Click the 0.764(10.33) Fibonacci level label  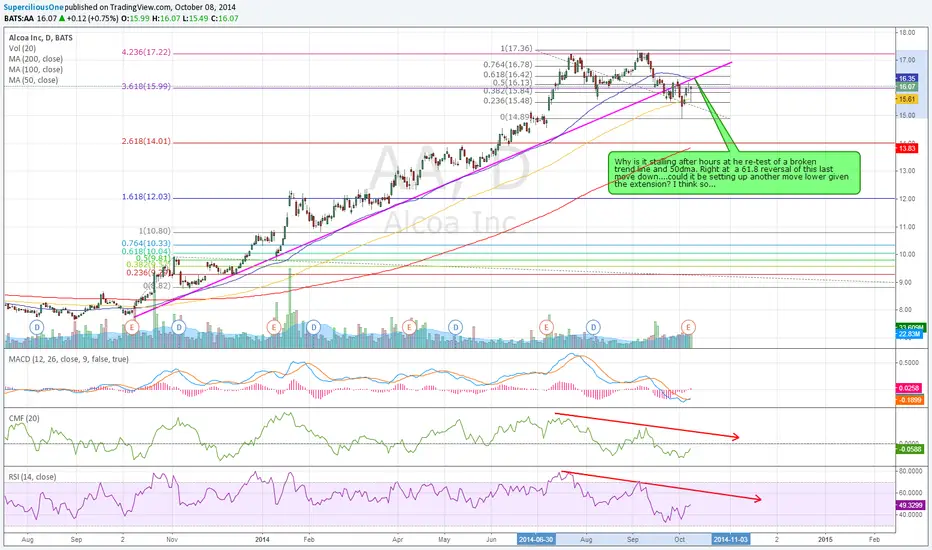(146, 243)
